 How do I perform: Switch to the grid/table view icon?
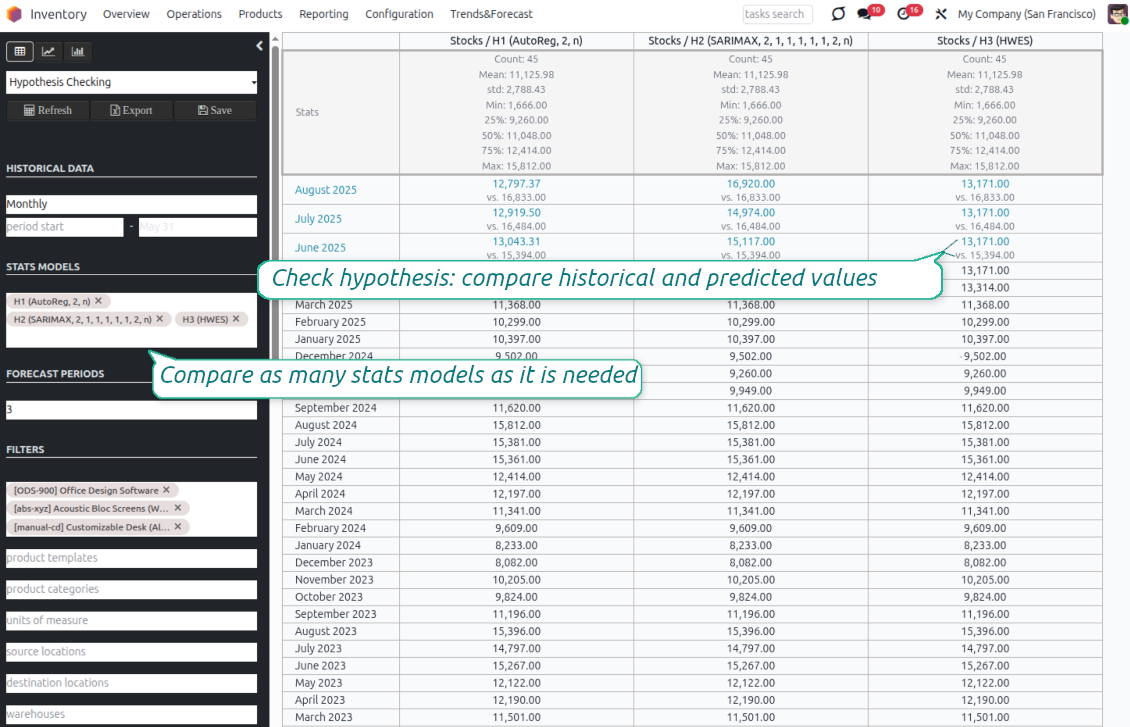(x=19, y=51)
